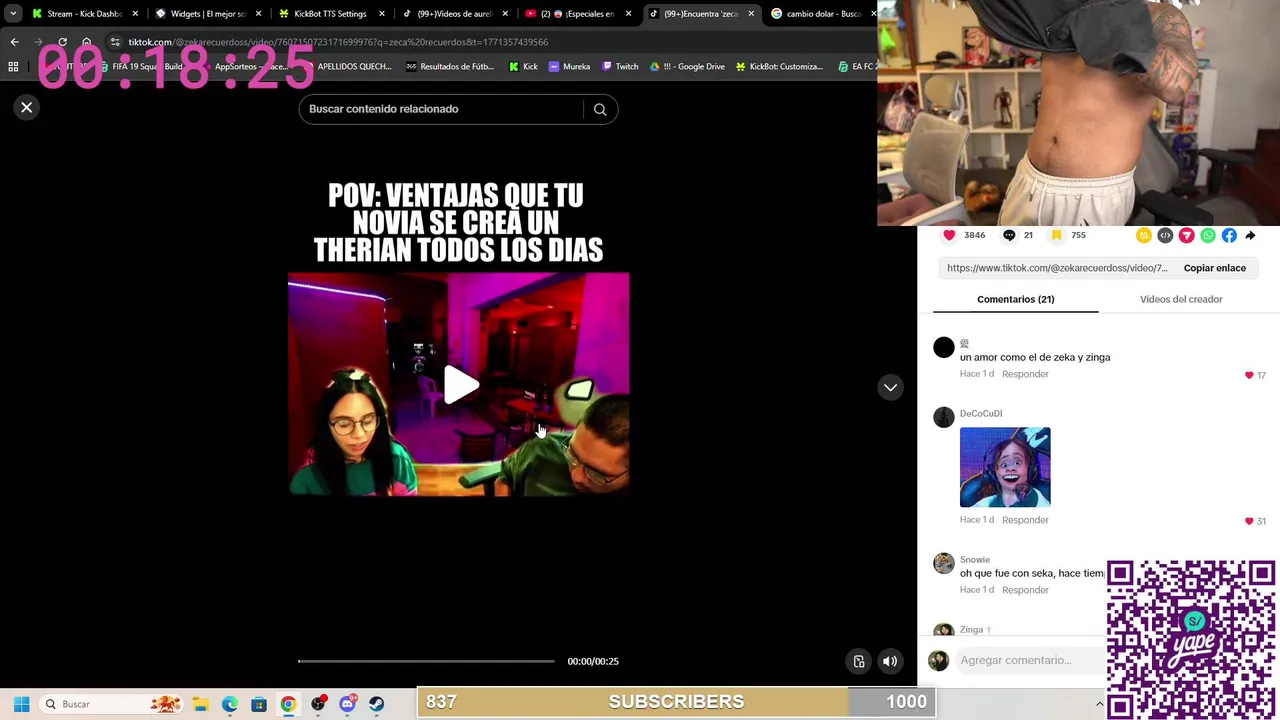
Task: Toggle the floating player mode icon
Action: click(858, 661)
